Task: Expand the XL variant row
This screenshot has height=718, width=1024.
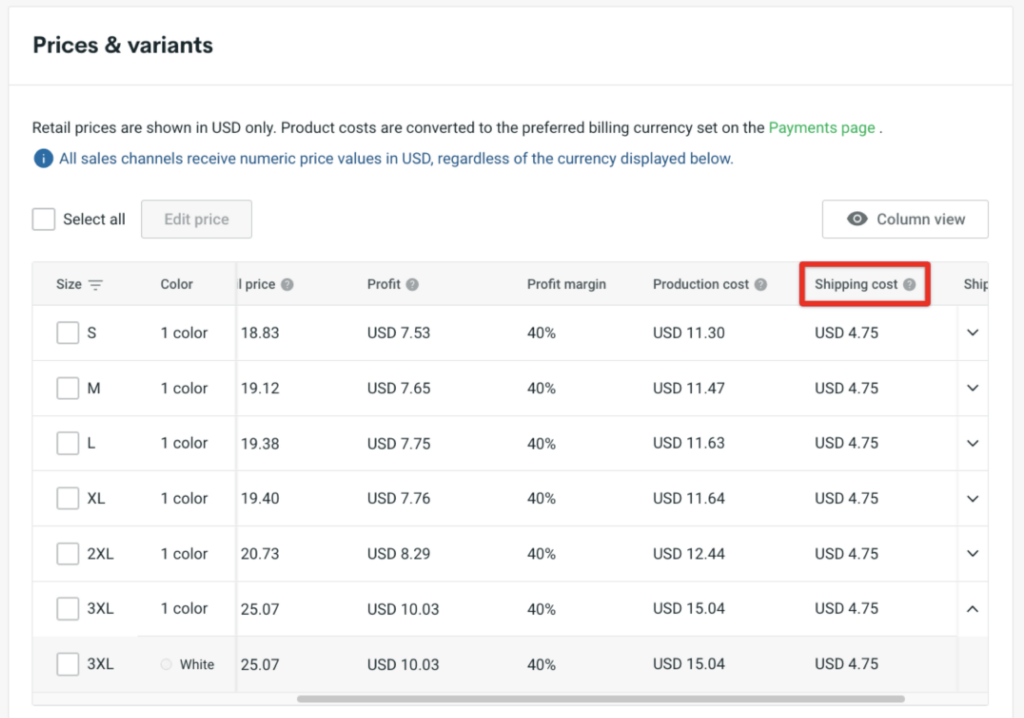Action: (971, 498)
